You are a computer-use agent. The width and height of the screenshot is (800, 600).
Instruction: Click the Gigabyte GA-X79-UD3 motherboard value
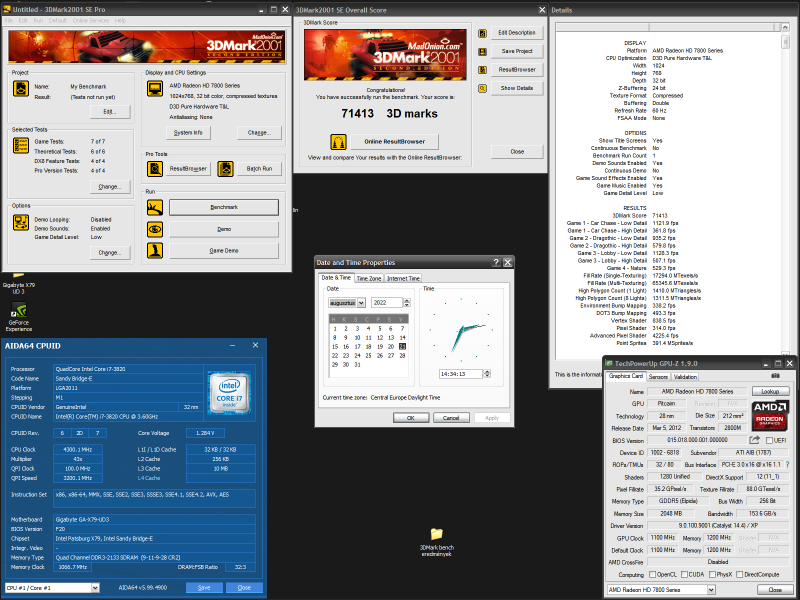coord(154,519)
